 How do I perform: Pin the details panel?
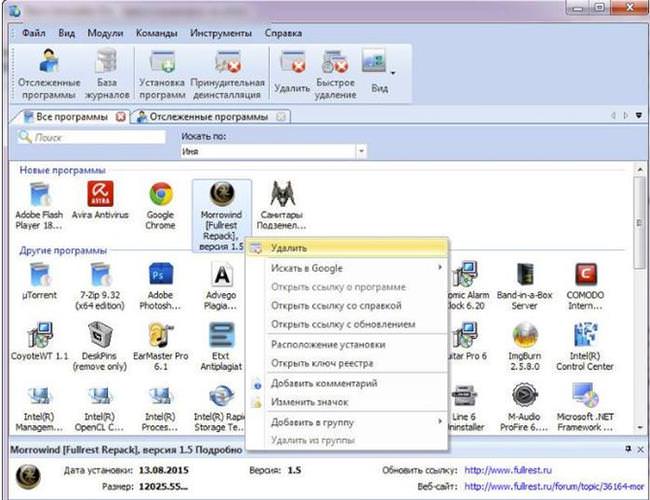coord(628,449)
